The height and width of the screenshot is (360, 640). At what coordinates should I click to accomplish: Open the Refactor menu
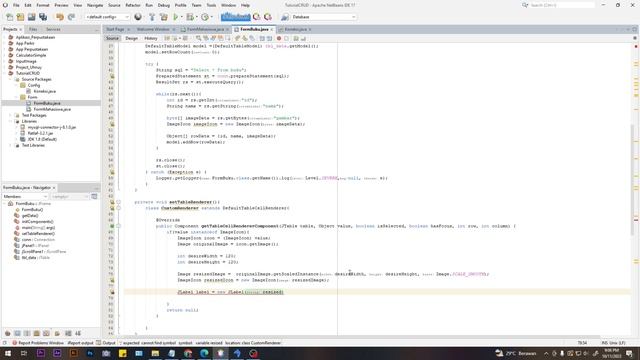click(133, 5)
